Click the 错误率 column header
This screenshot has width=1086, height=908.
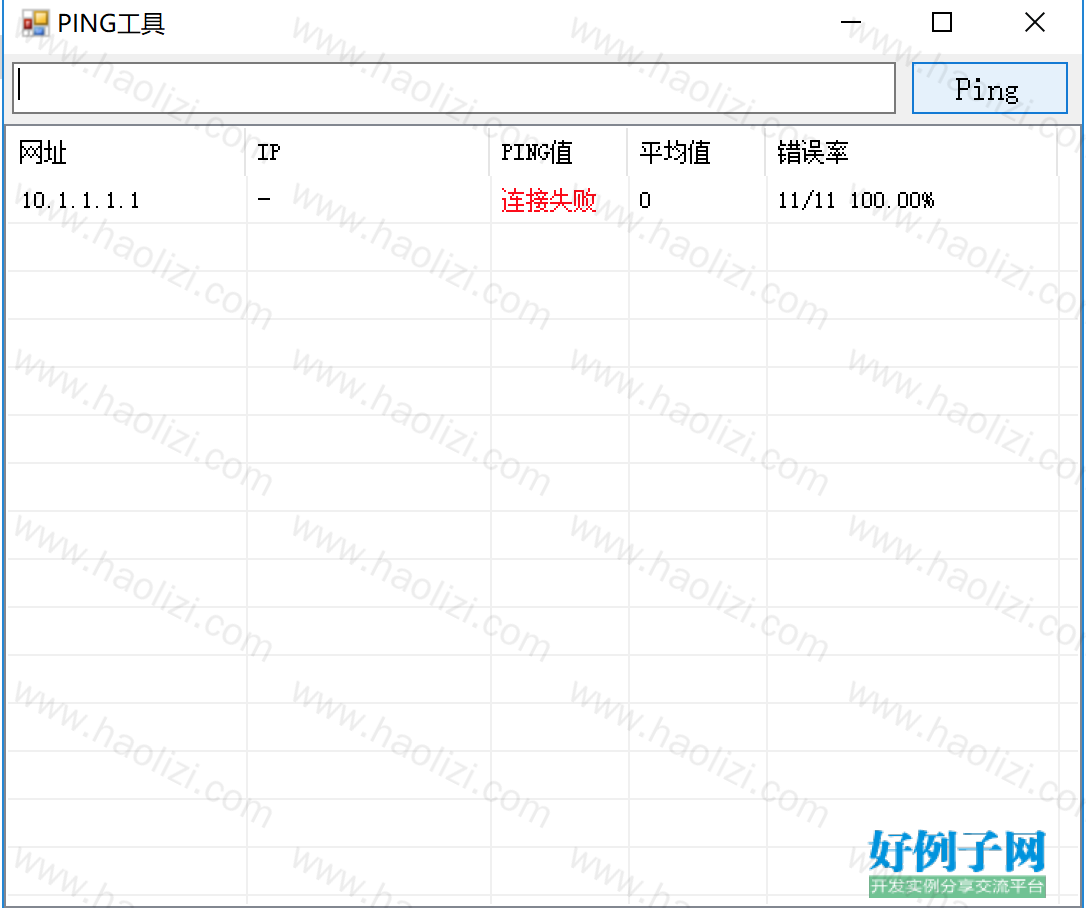coord(911,152)
